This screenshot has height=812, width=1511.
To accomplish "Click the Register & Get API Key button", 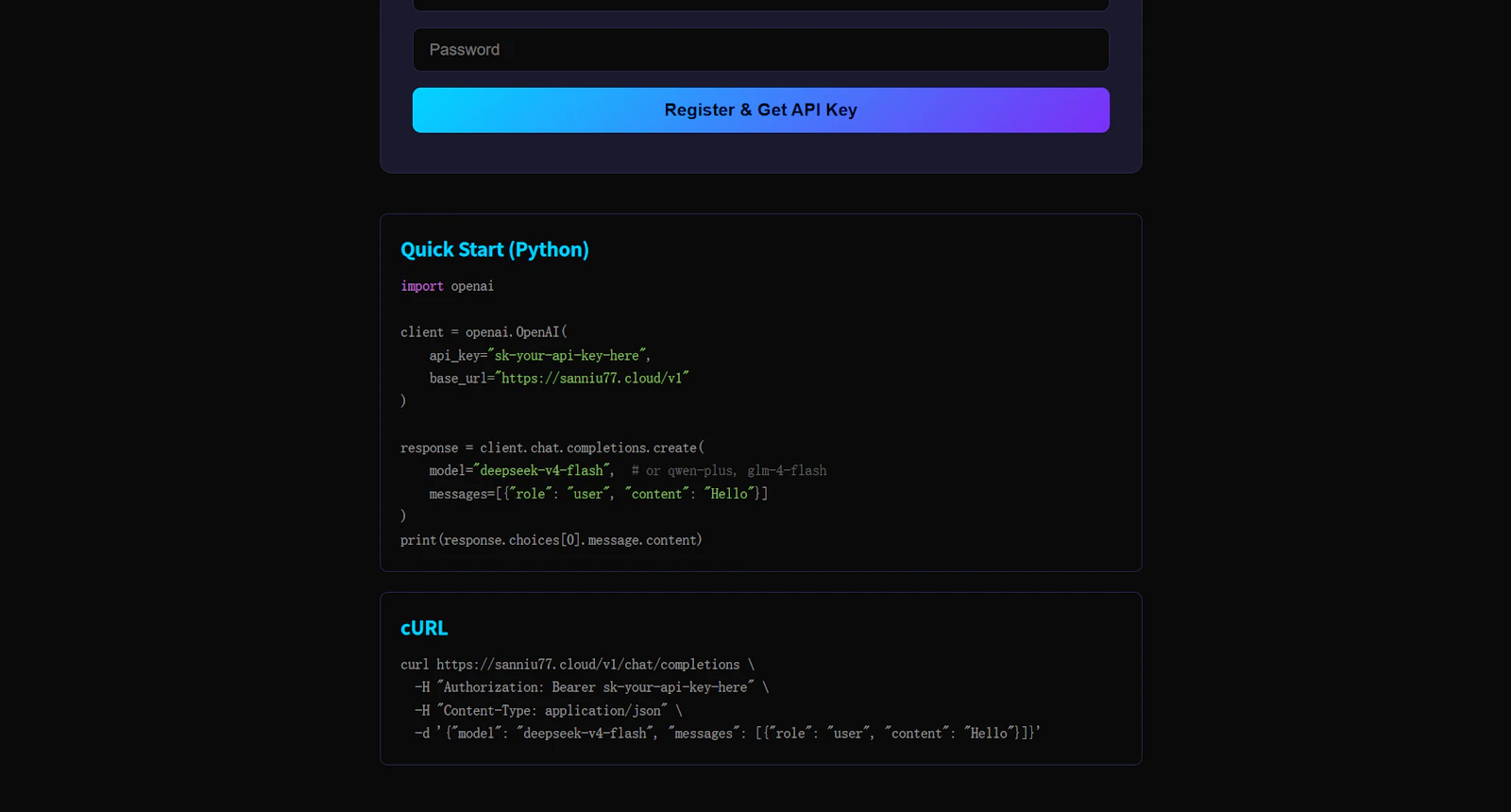I will 760,110.
